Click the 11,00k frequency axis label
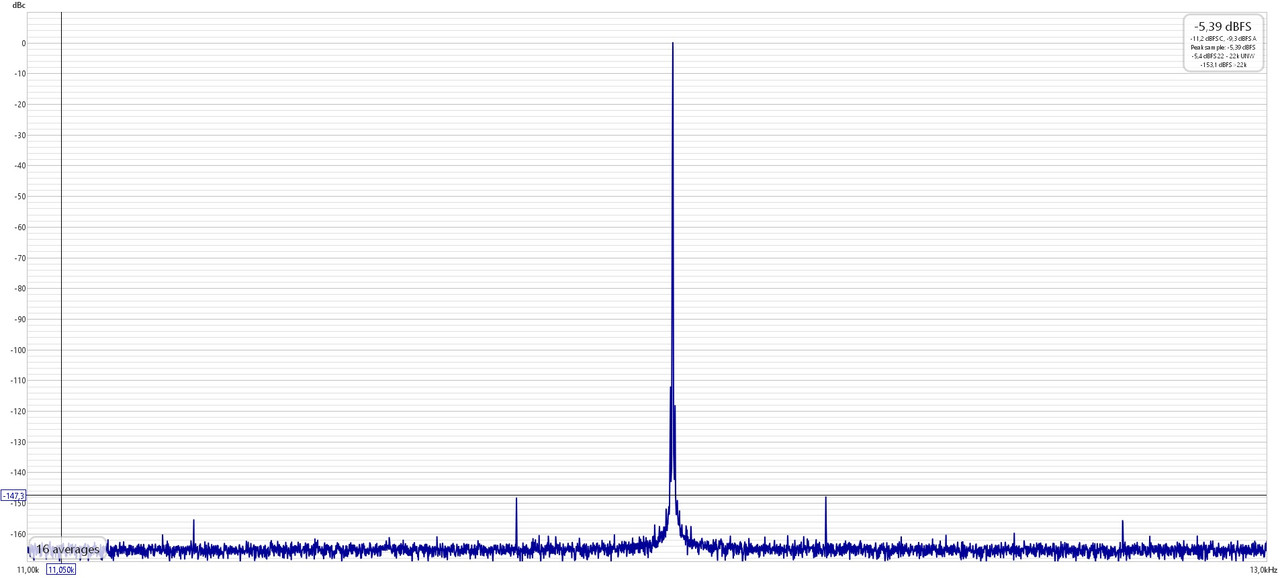Image resolution: width=1280 pixels, height=578 pixels. click(27, 569)
